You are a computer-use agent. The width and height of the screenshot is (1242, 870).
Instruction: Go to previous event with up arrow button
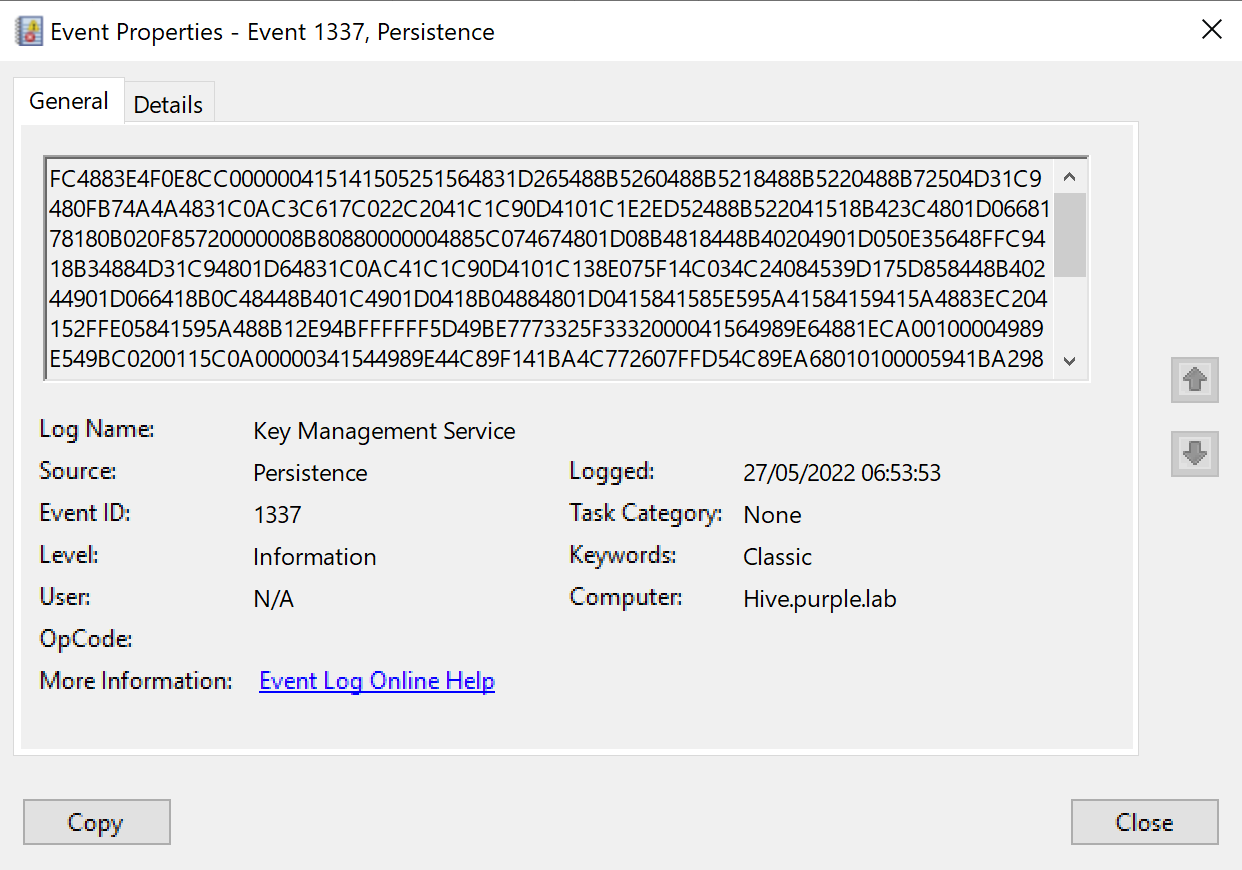click(x=1194, y=380)
